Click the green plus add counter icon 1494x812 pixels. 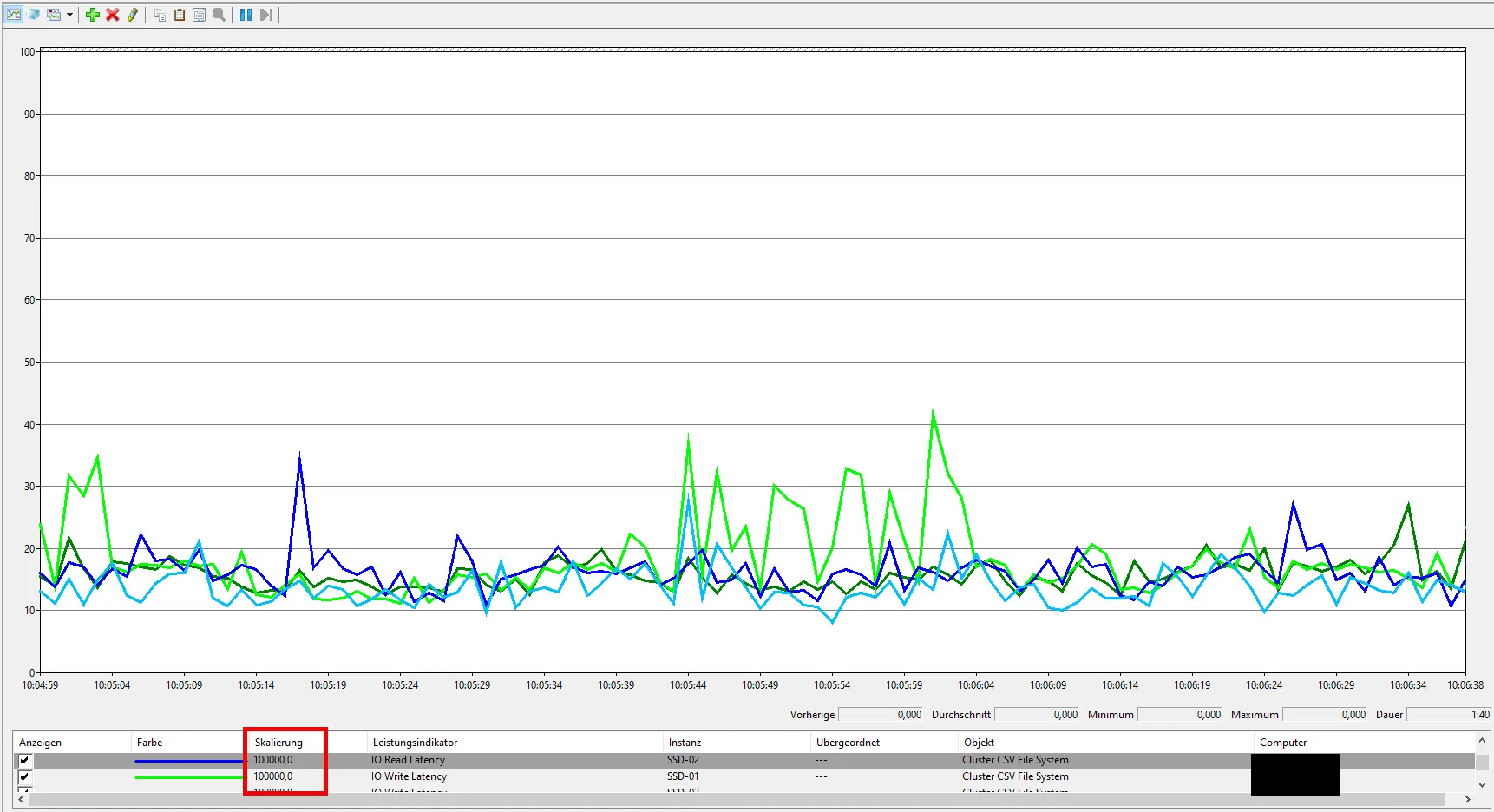93,15
